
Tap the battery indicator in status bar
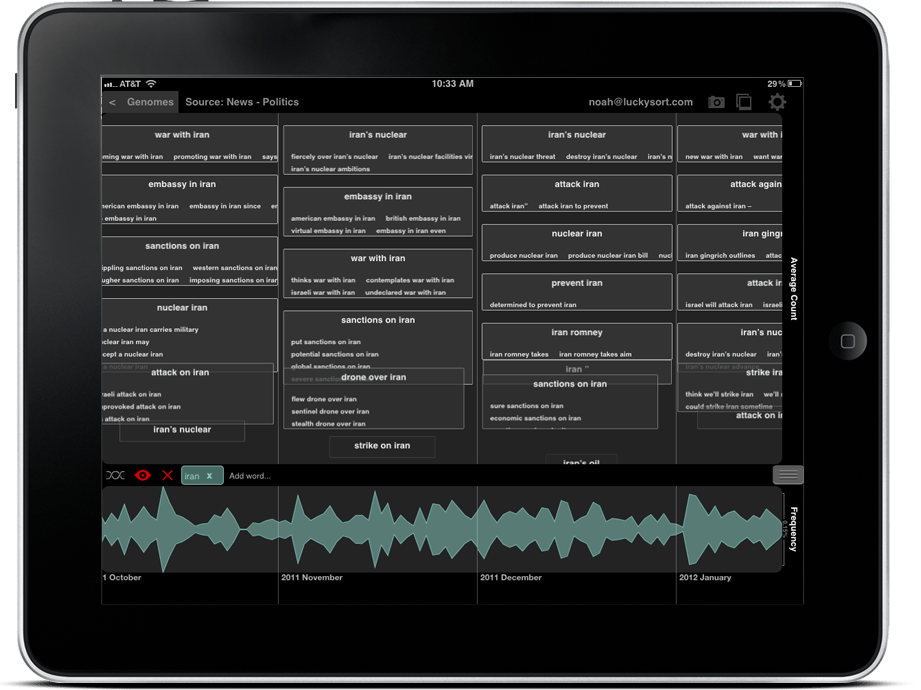point(795,84)
